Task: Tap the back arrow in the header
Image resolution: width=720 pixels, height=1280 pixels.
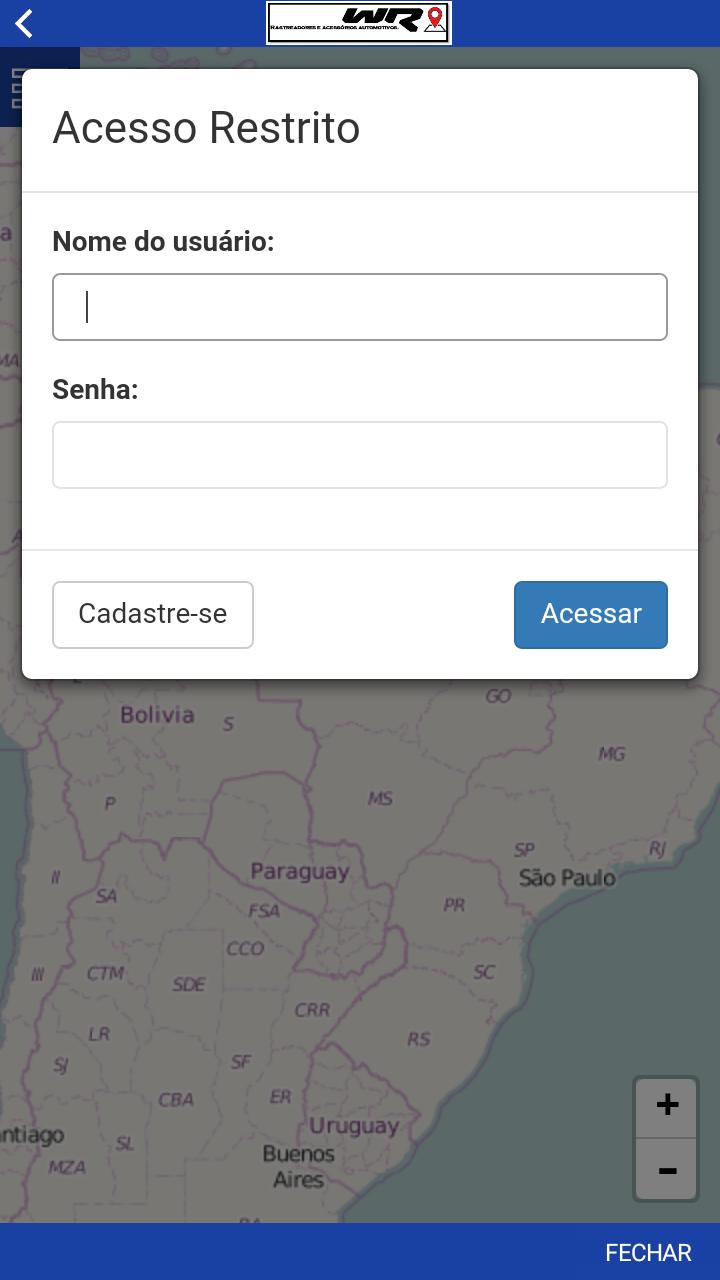Action: pos(24,23)
